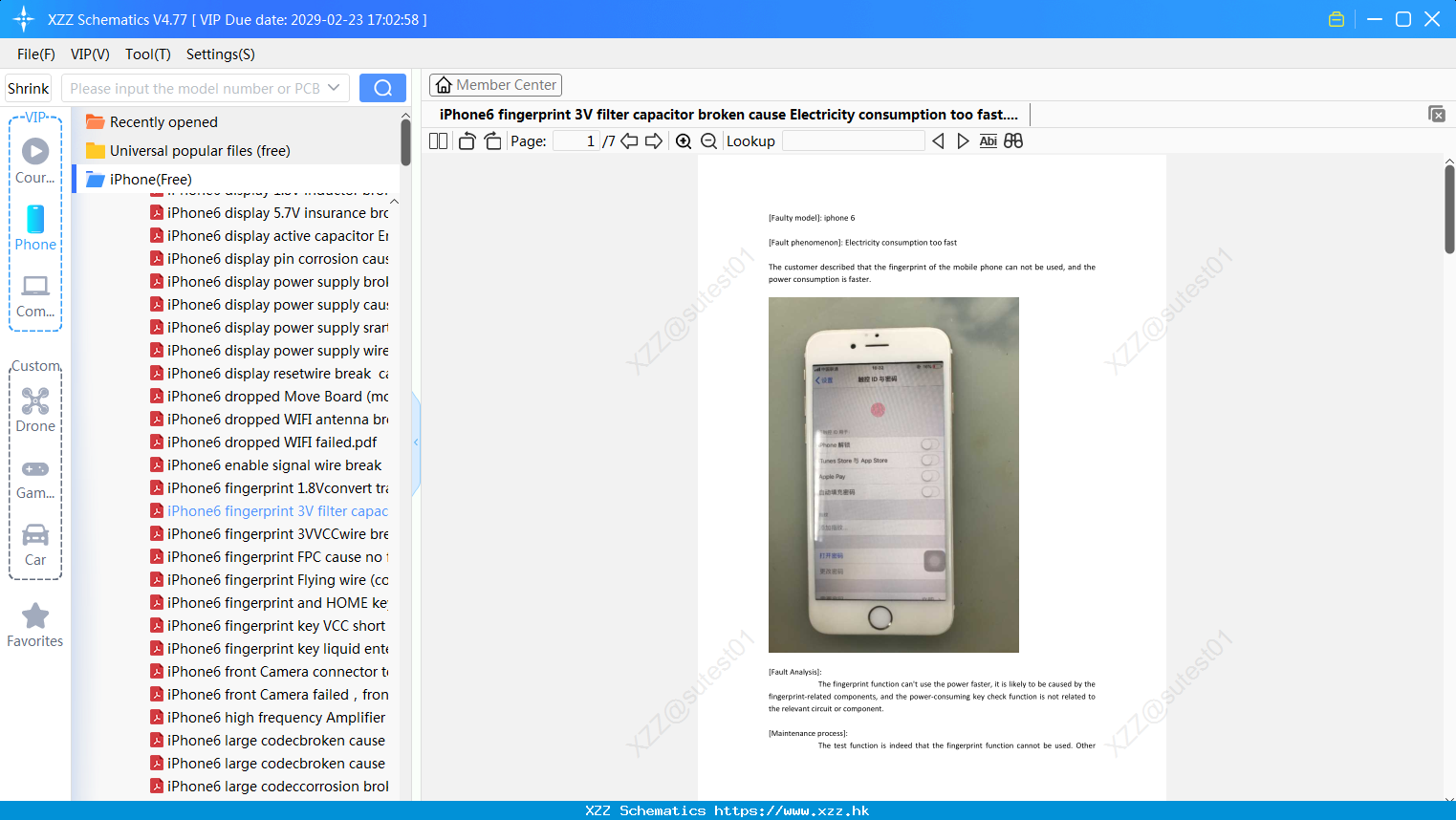Toggle two-page side-by-side view icon

(x=439, y=141)
